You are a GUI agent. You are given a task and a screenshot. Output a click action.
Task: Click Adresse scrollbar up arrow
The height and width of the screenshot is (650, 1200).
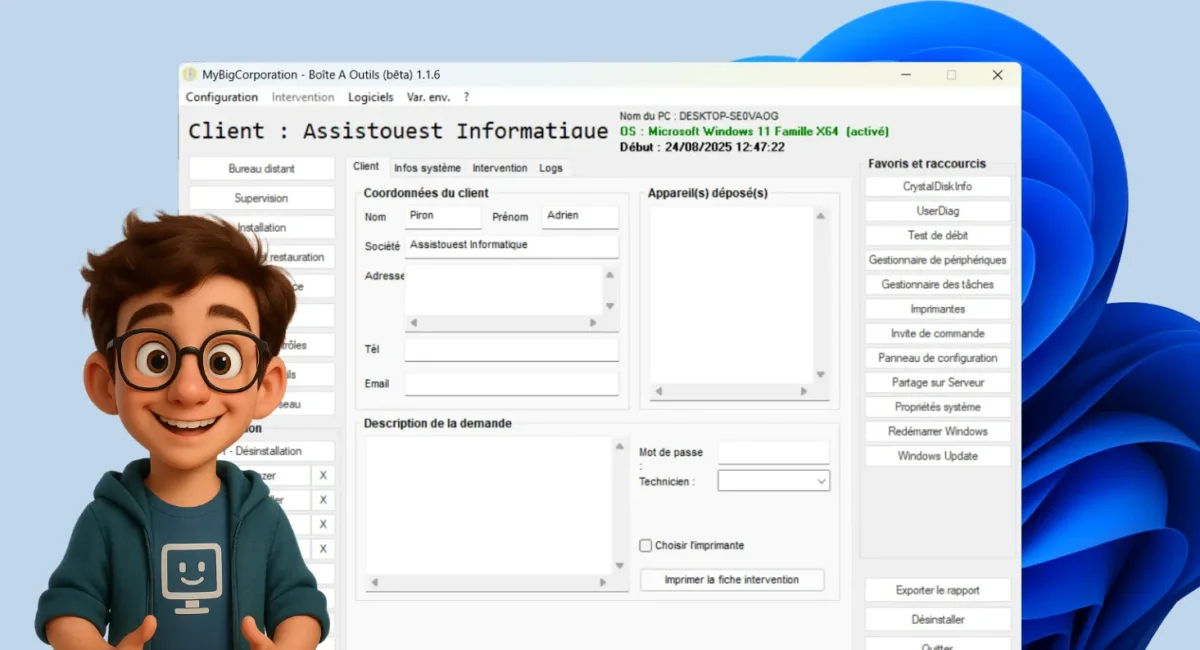[610, 274]
